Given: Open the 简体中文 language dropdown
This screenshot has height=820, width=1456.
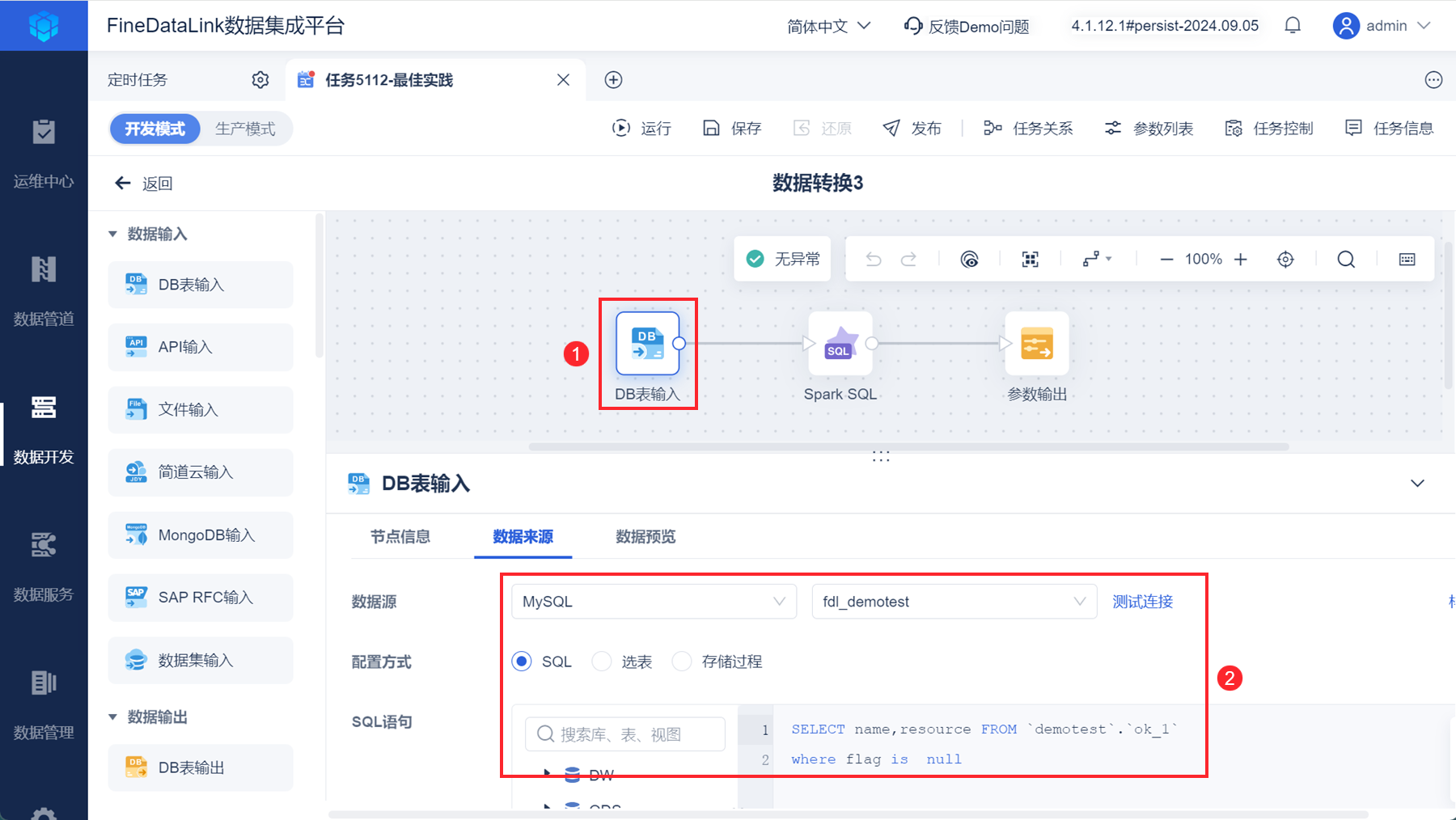Looking at the screenshot, I should pyautogui.click(x=829, y=26).
